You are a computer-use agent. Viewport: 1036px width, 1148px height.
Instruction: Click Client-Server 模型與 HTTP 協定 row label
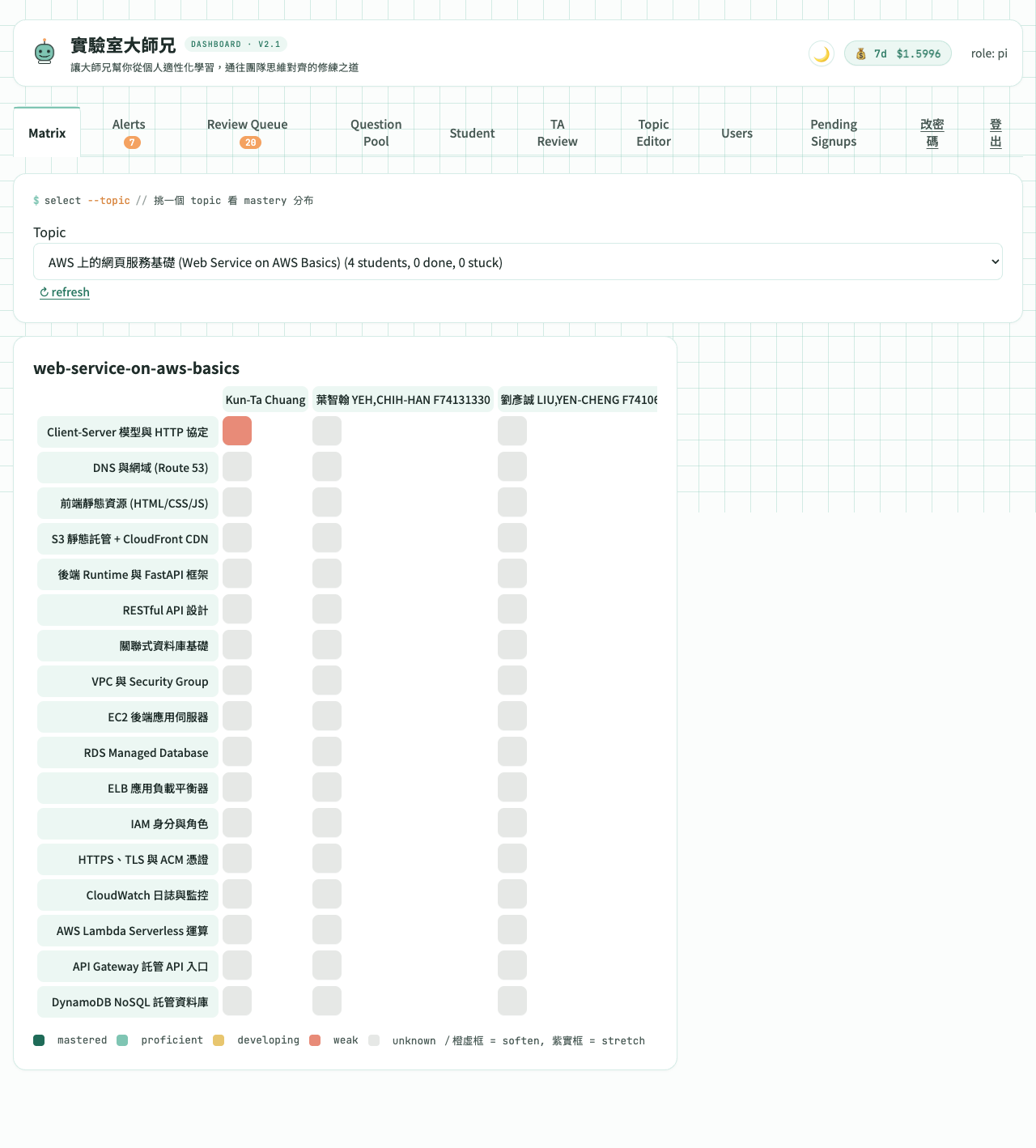(x=128, y=432)
